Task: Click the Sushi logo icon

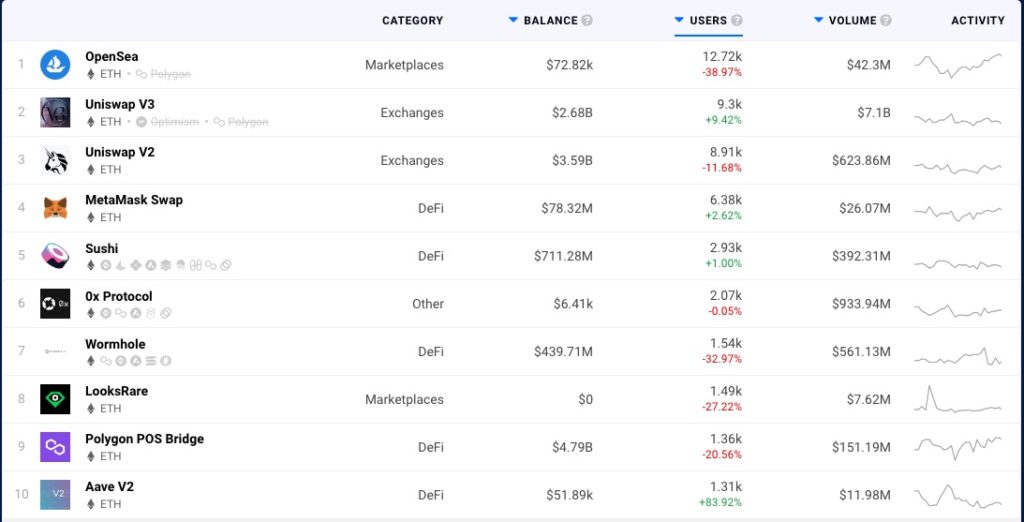Action: pos(55,255)
